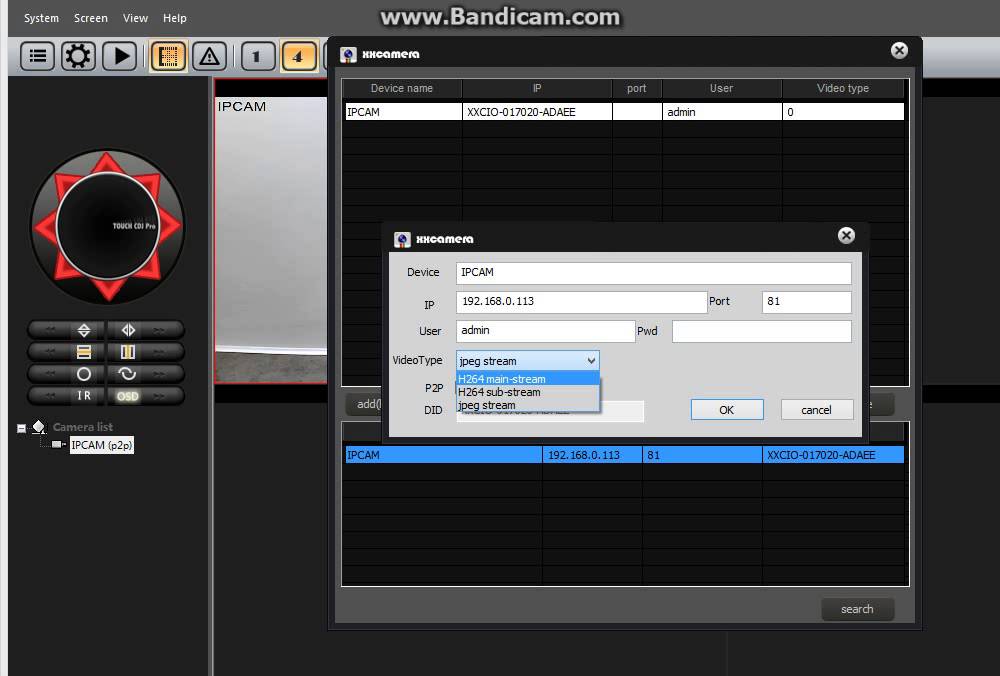Screen dimensions: 1000x676
Task: Click the Camera list root icon
Action: (39, 426)
